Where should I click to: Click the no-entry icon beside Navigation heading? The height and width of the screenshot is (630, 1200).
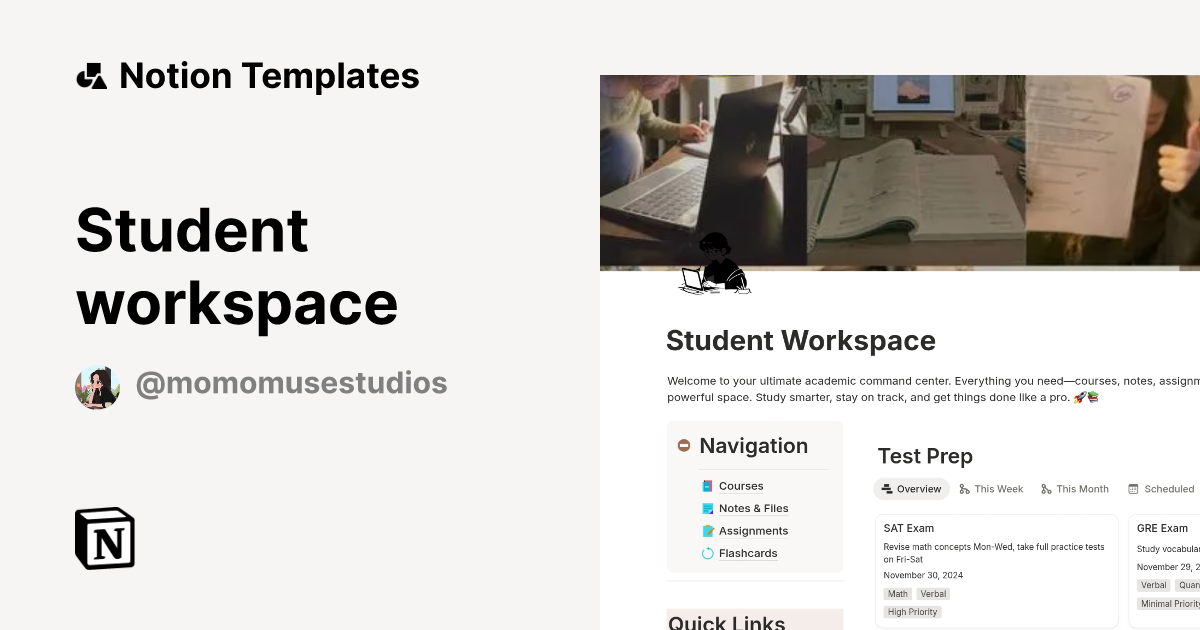click(684, 446)
